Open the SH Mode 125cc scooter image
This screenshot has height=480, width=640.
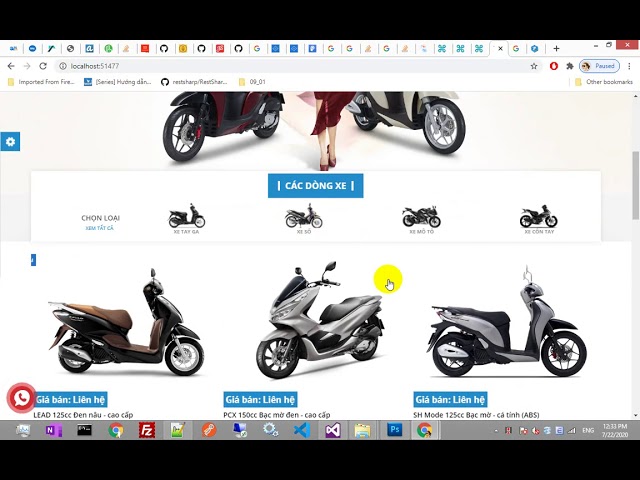tap(506, 321)
